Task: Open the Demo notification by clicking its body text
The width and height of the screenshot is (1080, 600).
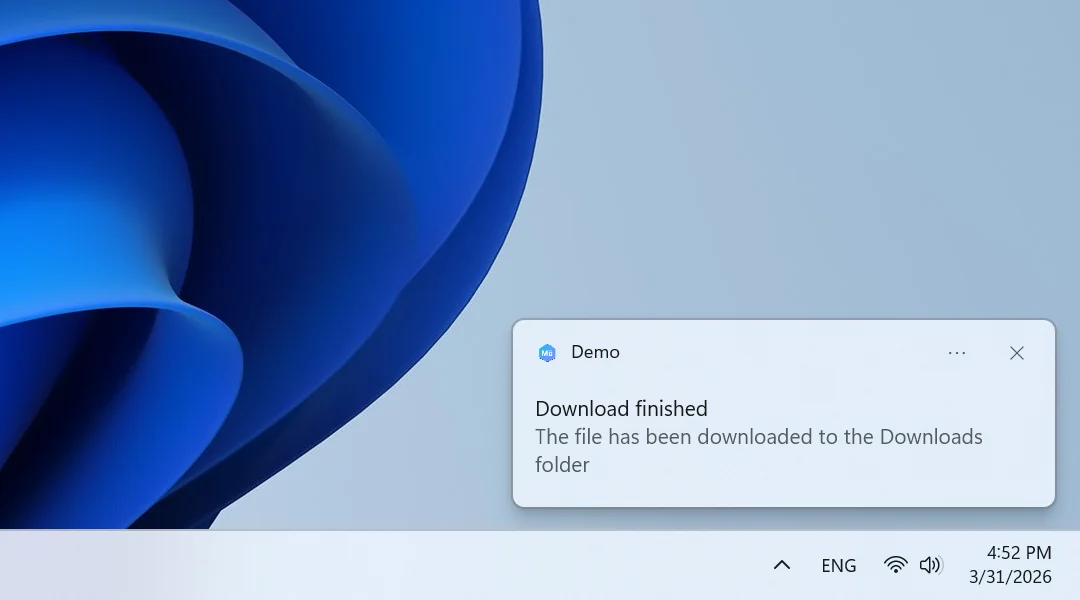Action: (x=759, y=437)
